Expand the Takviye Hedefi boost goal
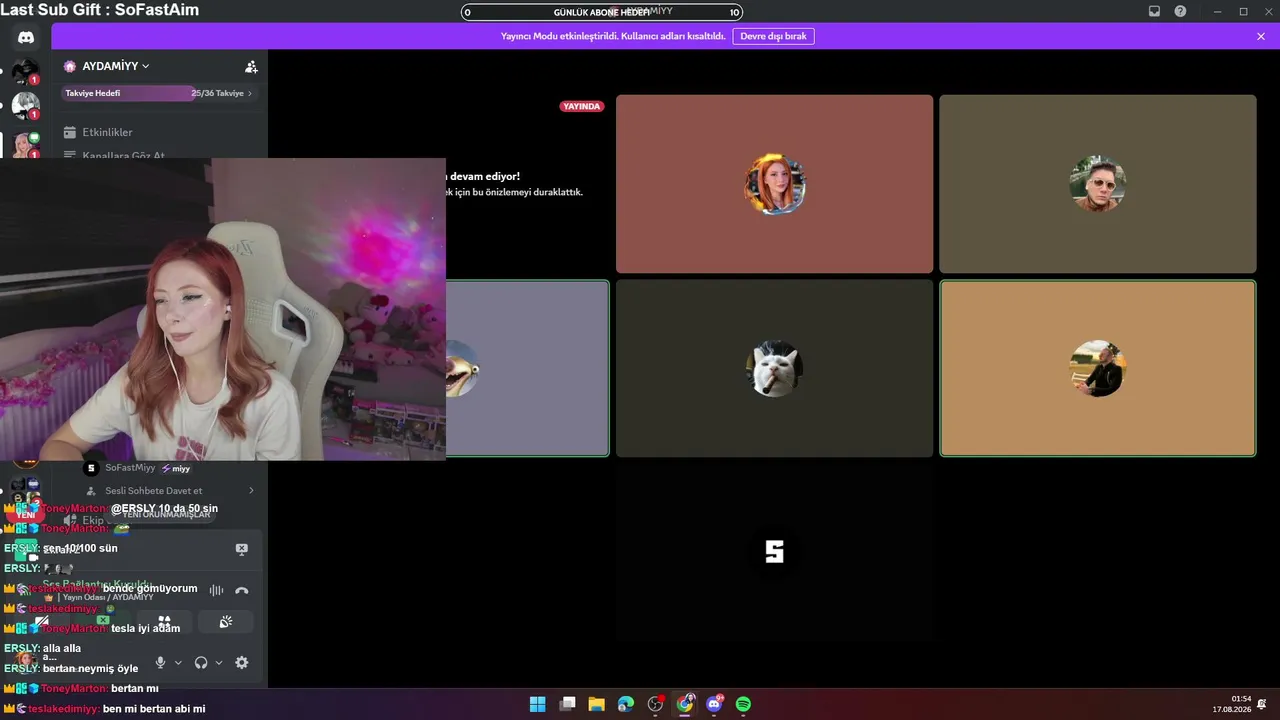Viewport: 1280px width, 720px height. coord(249,93)
